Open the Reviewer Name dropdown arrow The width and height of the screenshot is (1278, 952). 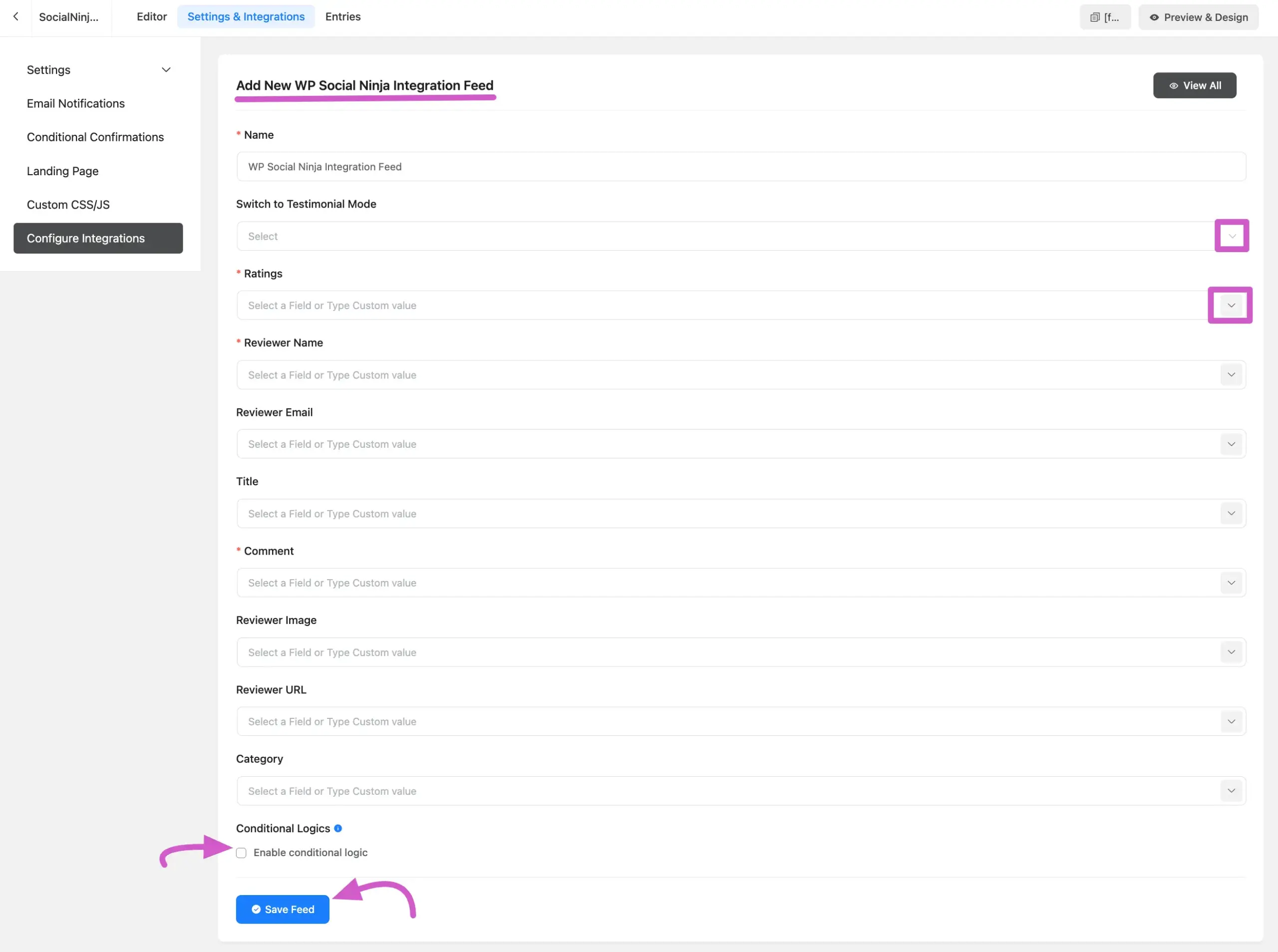1231,374
